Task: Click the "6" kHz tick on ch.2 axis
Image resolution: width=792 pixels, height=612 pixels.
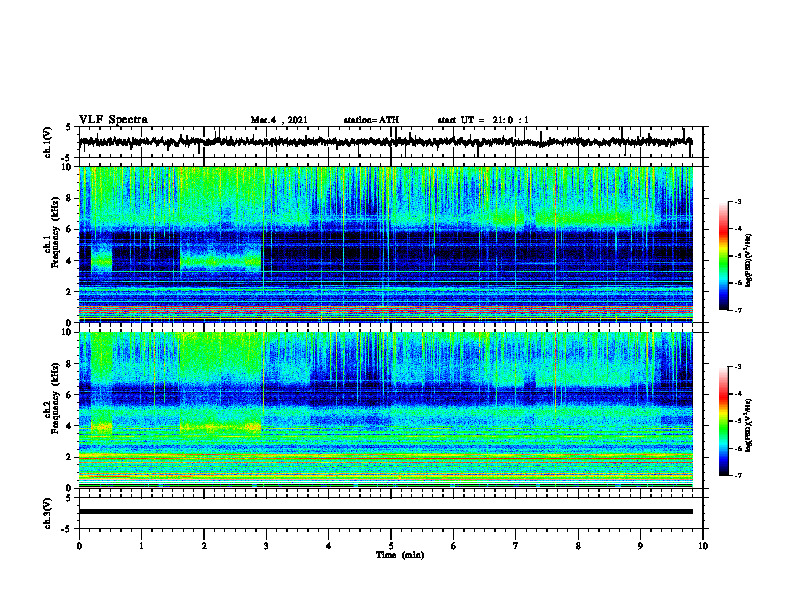Action: [x=69, y=395]
